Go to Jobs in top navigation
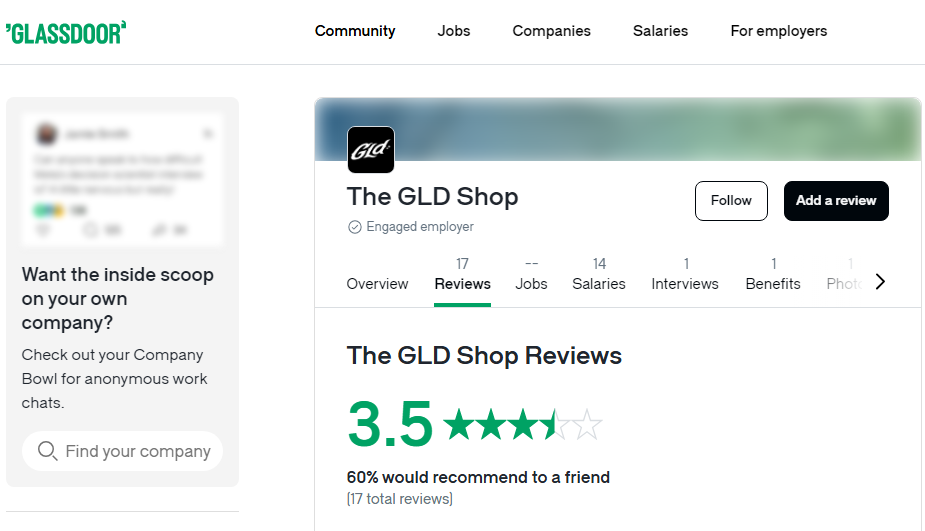This screenshot has width=925, height=531. [x=454, y=31]
